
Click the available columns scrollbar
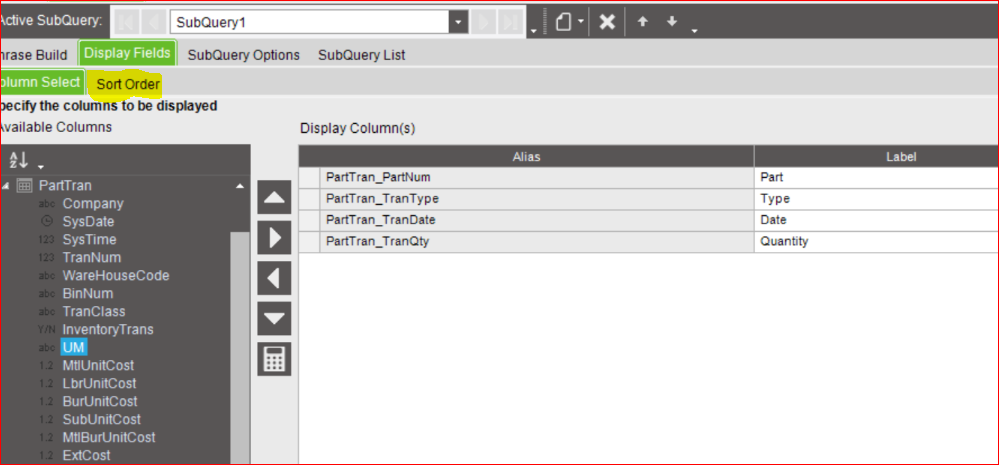[240, 347]
